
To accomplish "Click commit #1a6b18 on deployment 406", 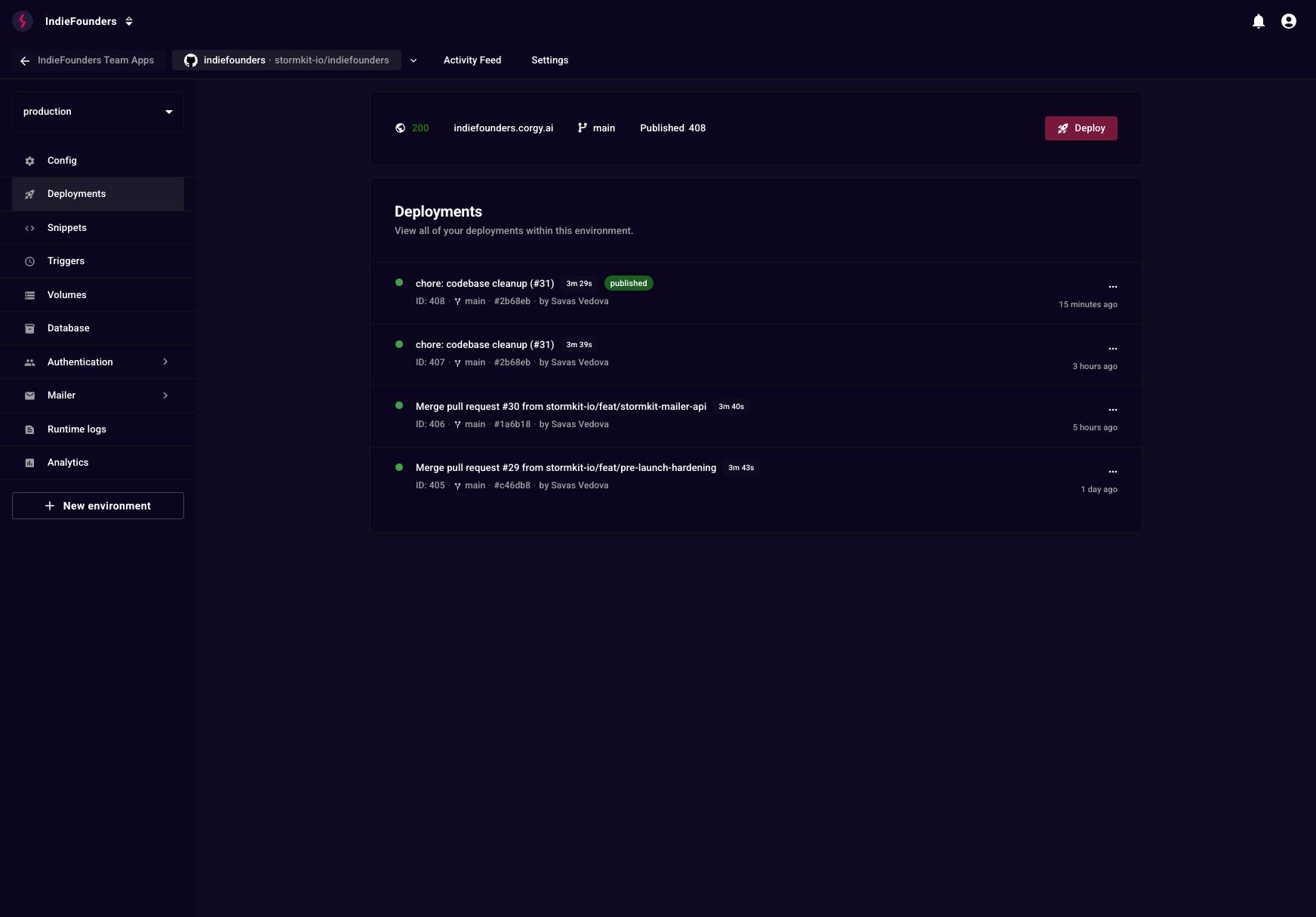I will [x=512, y=424].
